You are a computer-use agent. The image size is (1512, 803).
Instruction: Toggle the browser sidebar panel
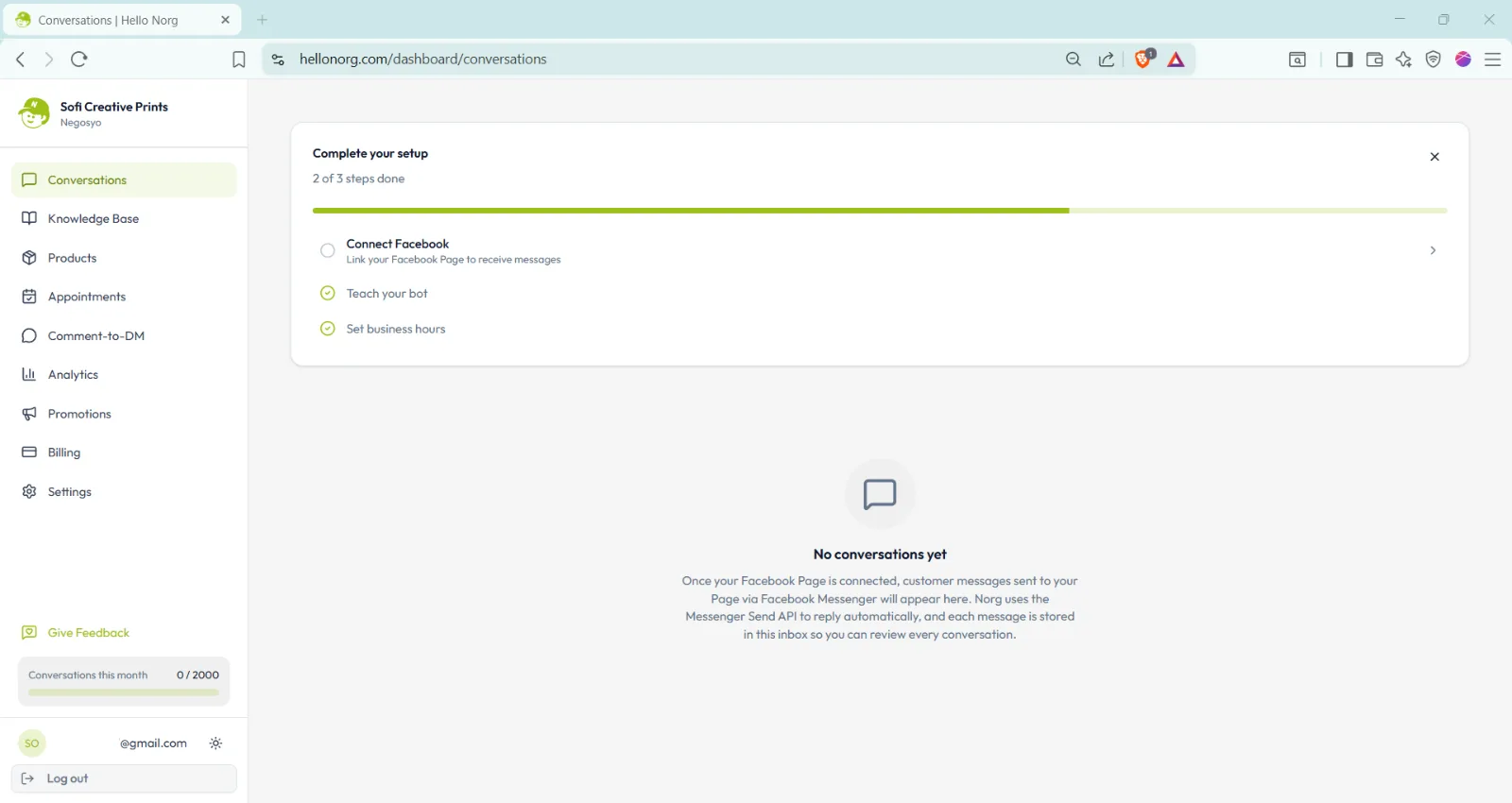pos(1344,60)
